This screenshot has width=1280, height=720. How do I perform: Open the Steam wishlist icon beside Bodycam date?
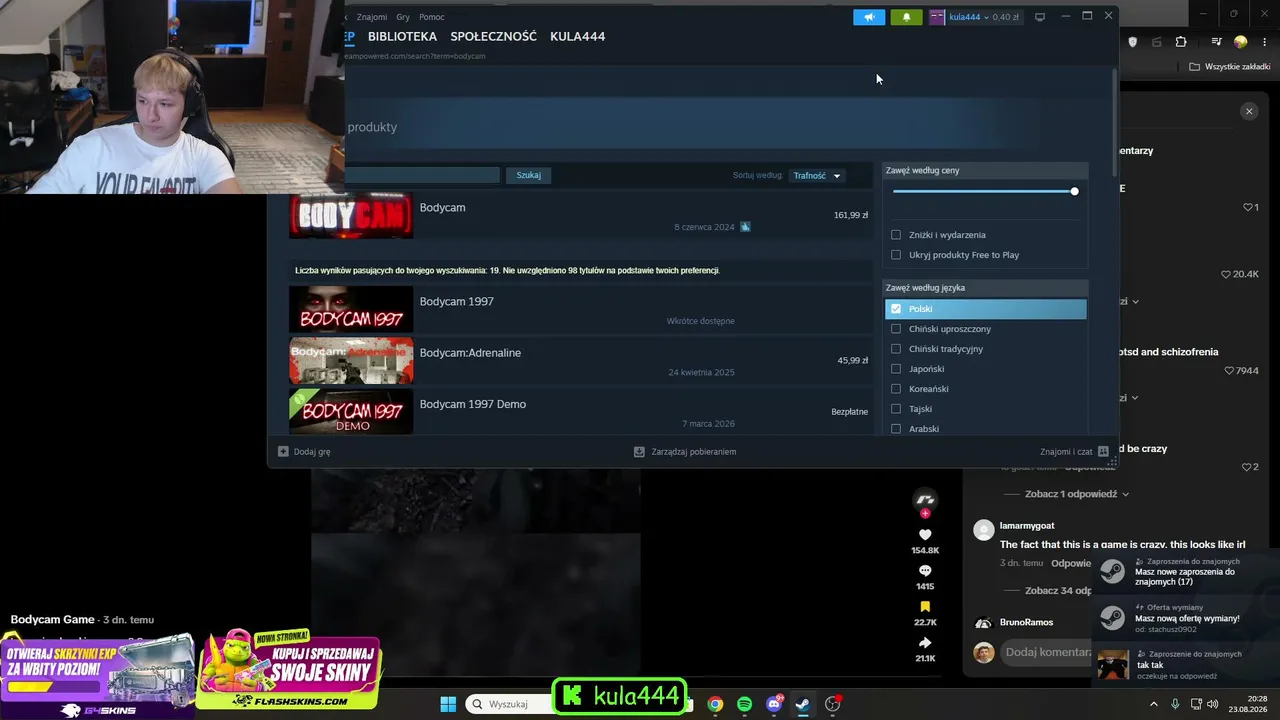pos(745,227)
